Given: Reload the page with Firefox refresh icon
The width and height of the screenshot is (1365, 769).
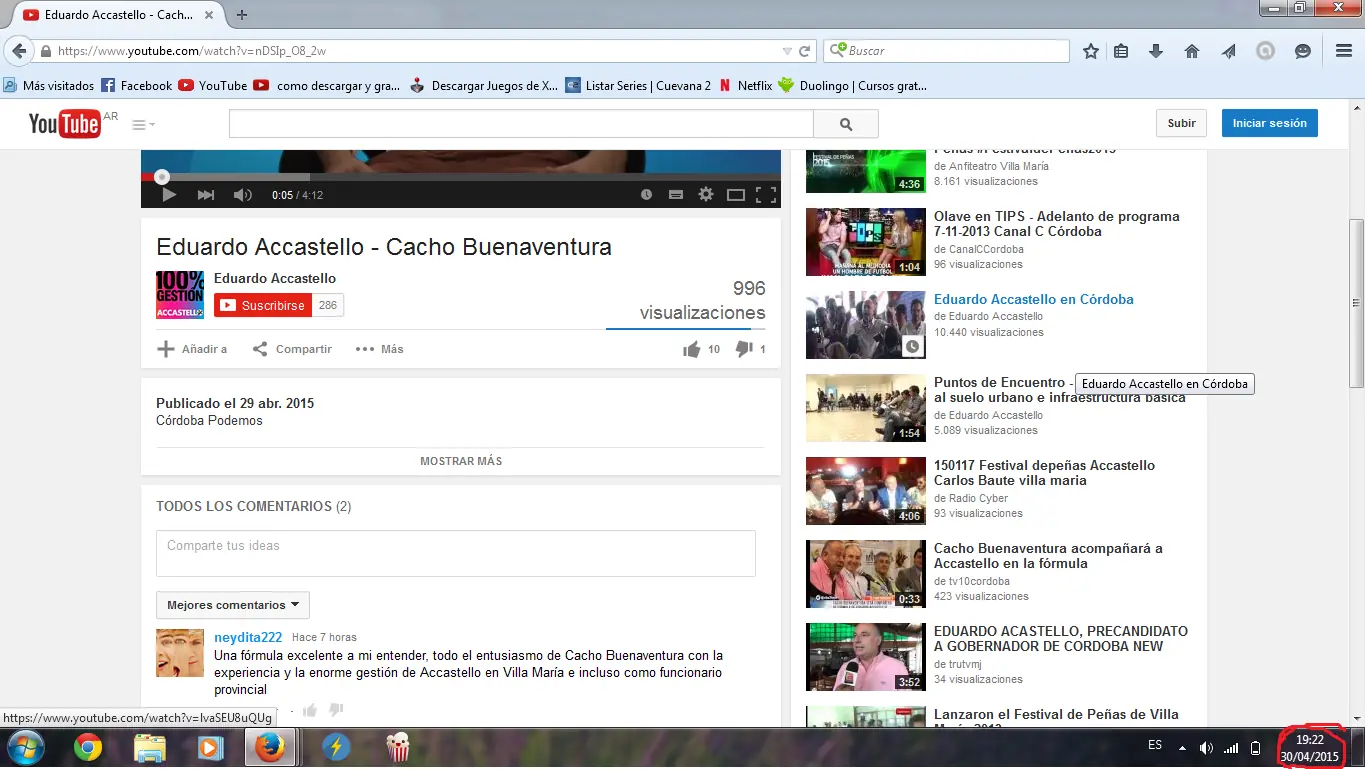Looking at the screenshot, I should click(804, 51).
